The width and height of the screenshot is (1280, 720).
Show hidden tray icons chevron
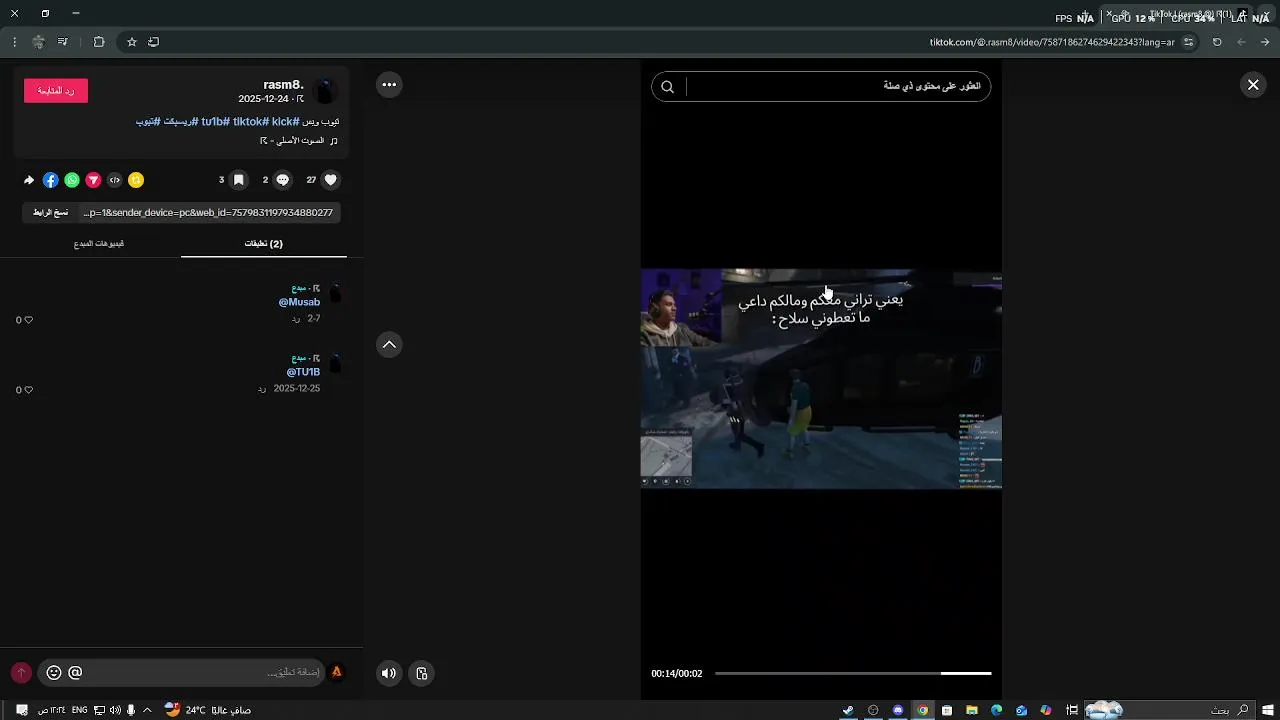pyautogui.click(x=148, y=710)
